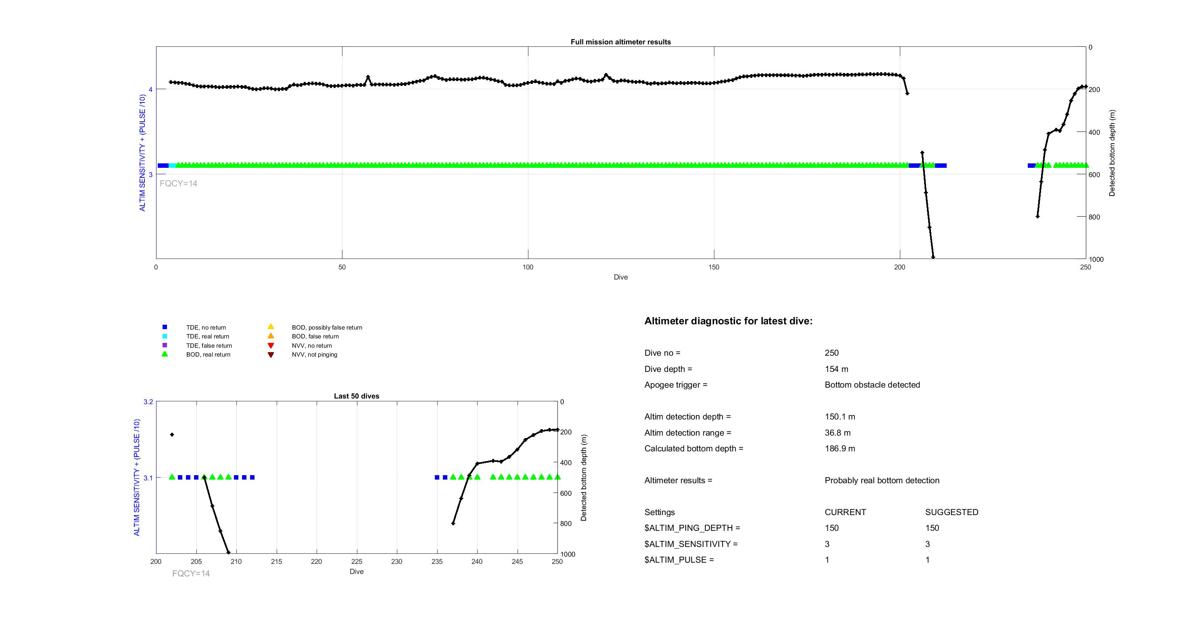
Task: Click the orange triangle BOD false return legend marker
Action: click(270, 336)
